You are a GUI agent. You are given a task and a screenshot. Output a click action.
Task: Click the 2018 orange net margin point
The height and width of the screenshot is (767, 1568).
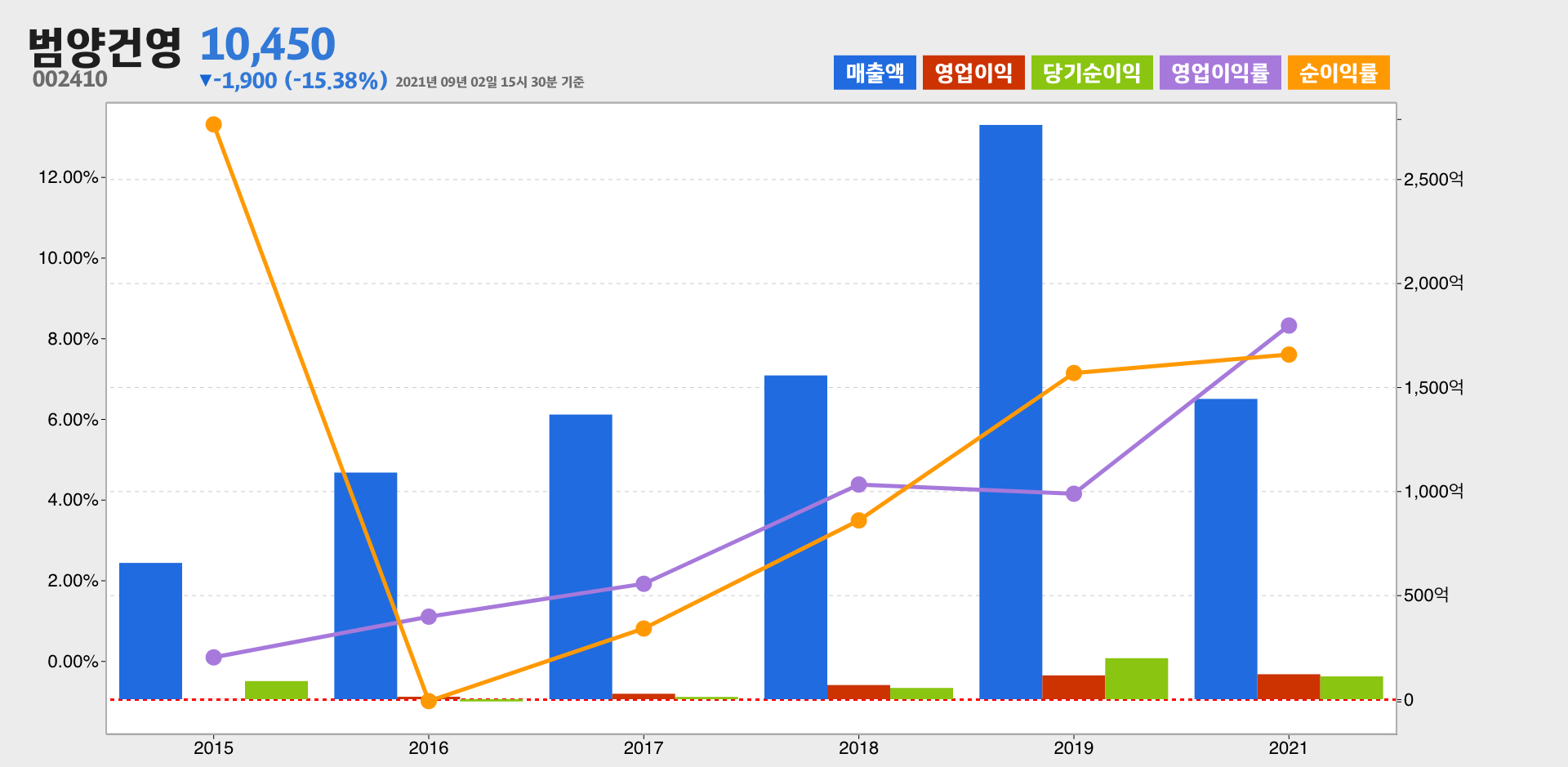pyautogui.click(x=858, y=520)
